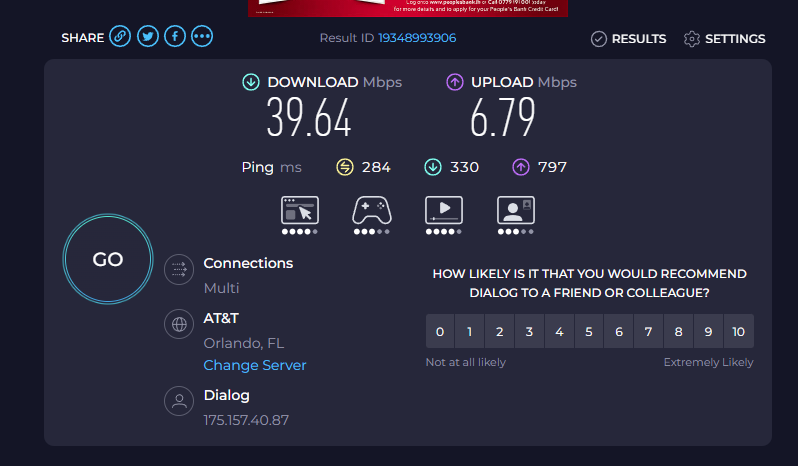This screenshot has height=466, width=798.
Task: Share result on Twitter
Action: (x=148, y=37)
